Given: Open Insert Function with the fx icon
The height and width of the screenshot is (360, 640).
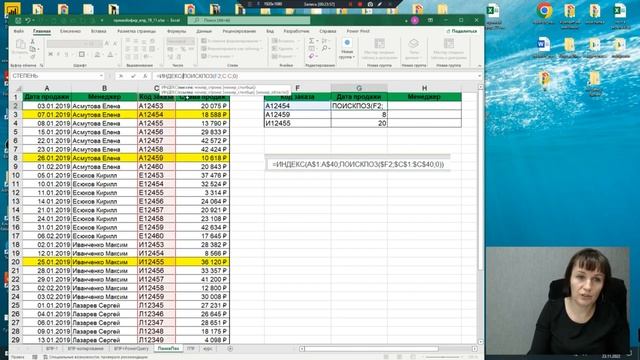Looking at the screenshot, I should click(145, 76).
